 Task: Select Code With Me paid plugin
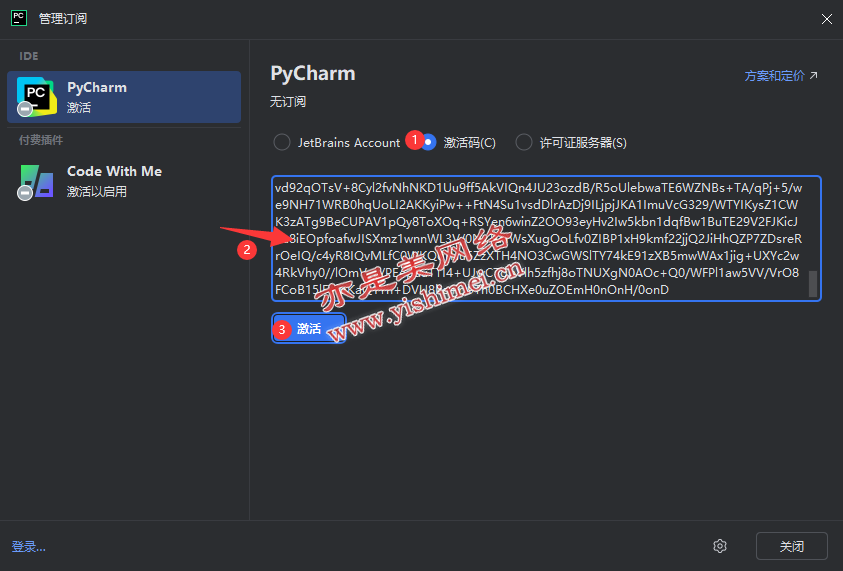[124, 181]
